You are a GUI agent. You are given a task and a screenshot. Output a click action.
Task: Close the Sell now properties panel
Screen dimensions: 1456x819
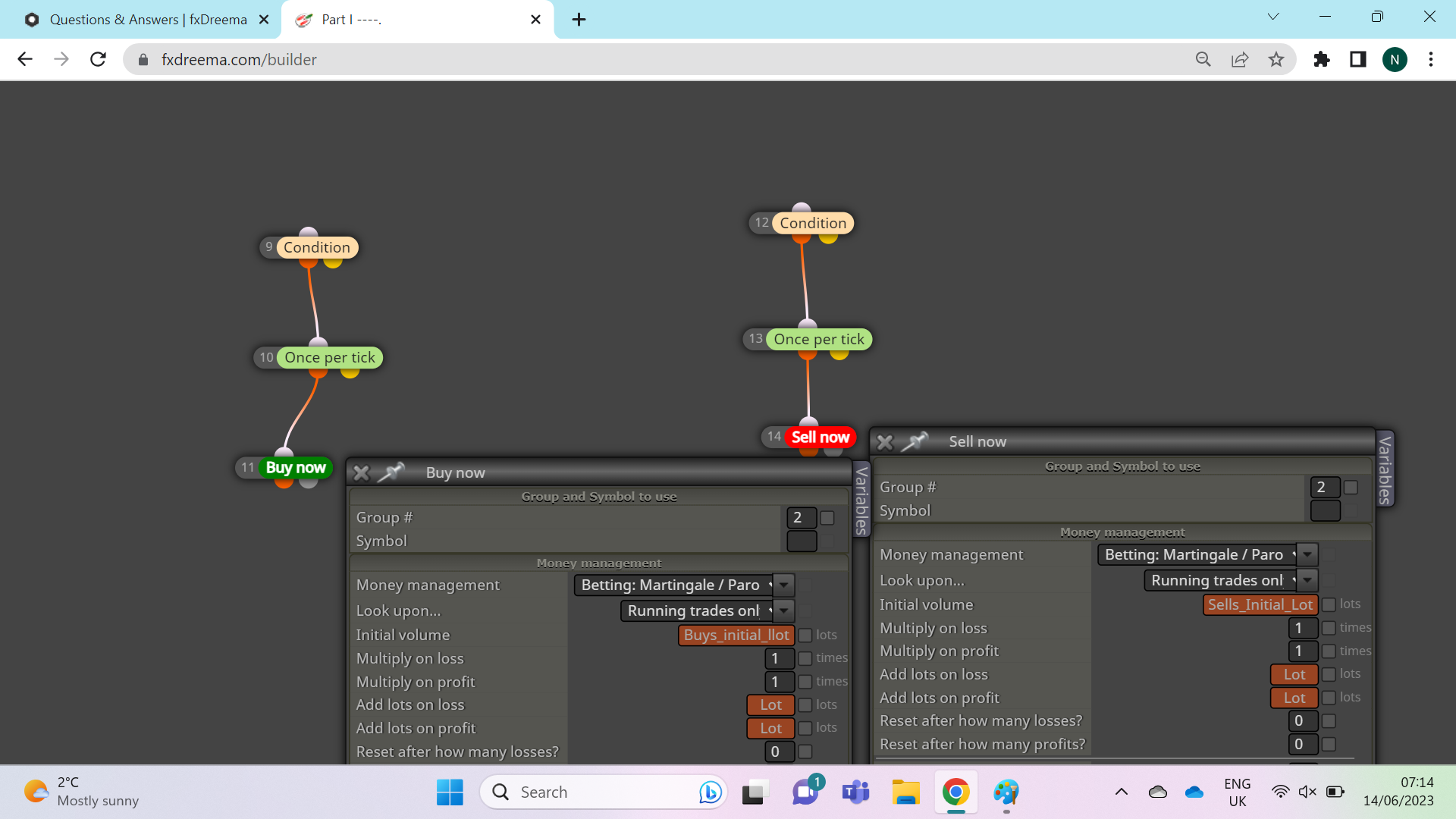coord(885,442)
